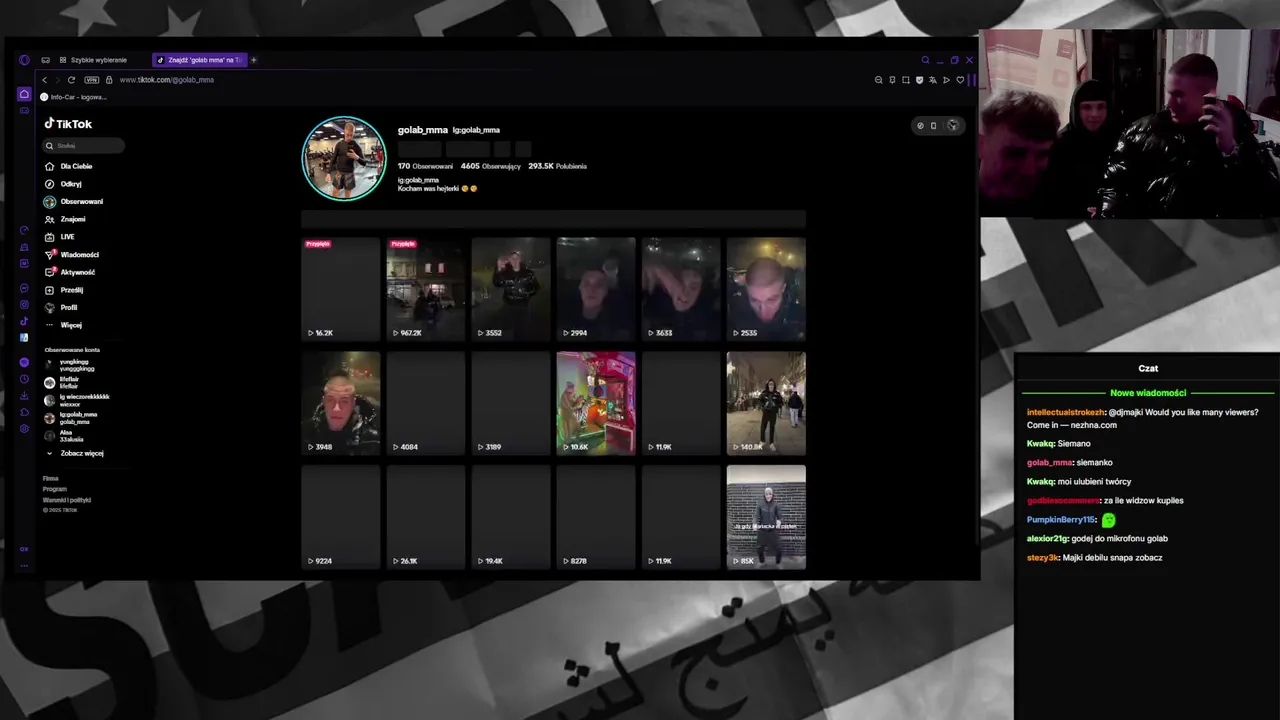Screen dimensions: 1280x720
Task: Open pinned video with 967.2K views
Action: (425, 289)
